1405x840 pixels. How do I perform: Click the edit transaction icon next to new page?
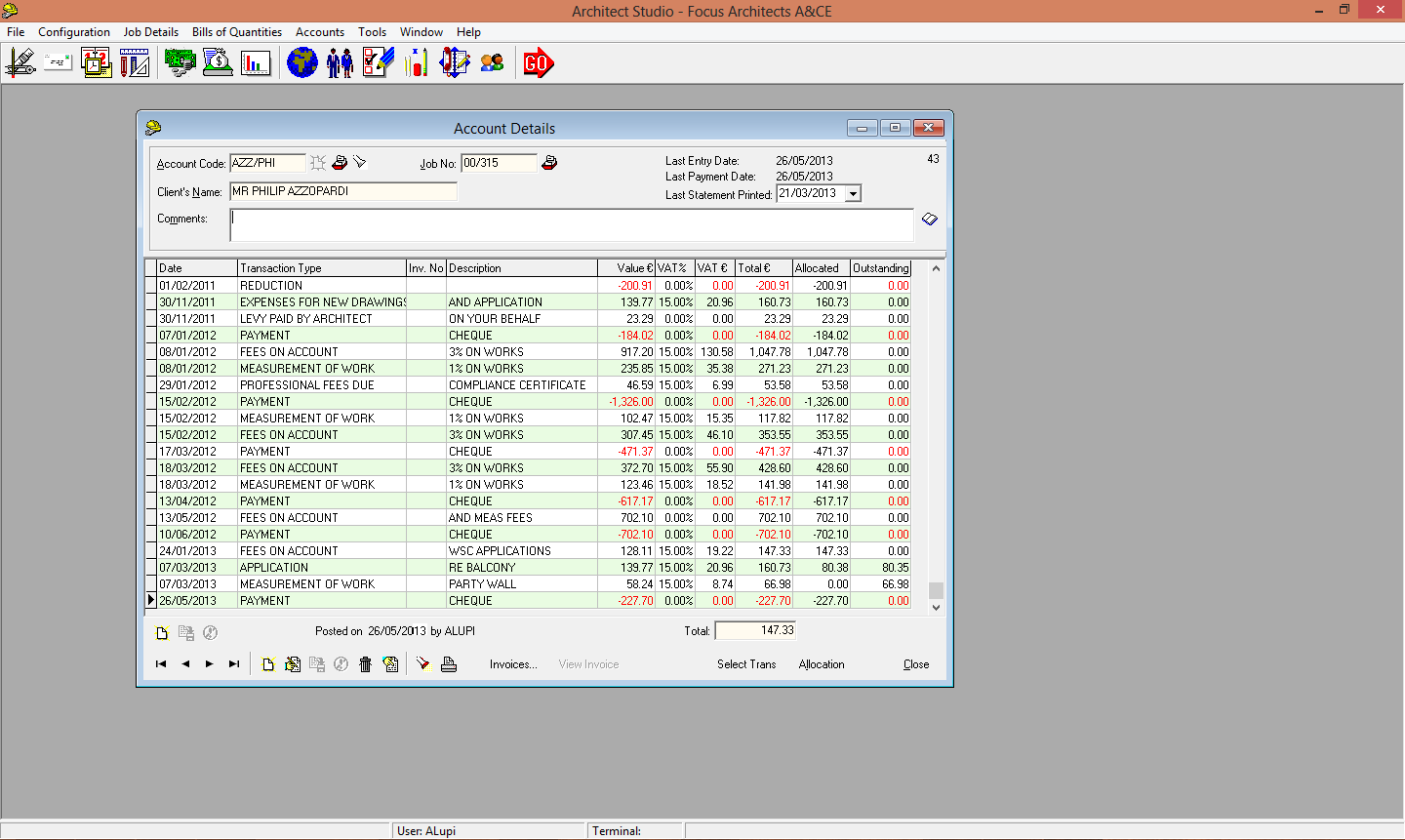pyautogui.click(x=293, y=664)
